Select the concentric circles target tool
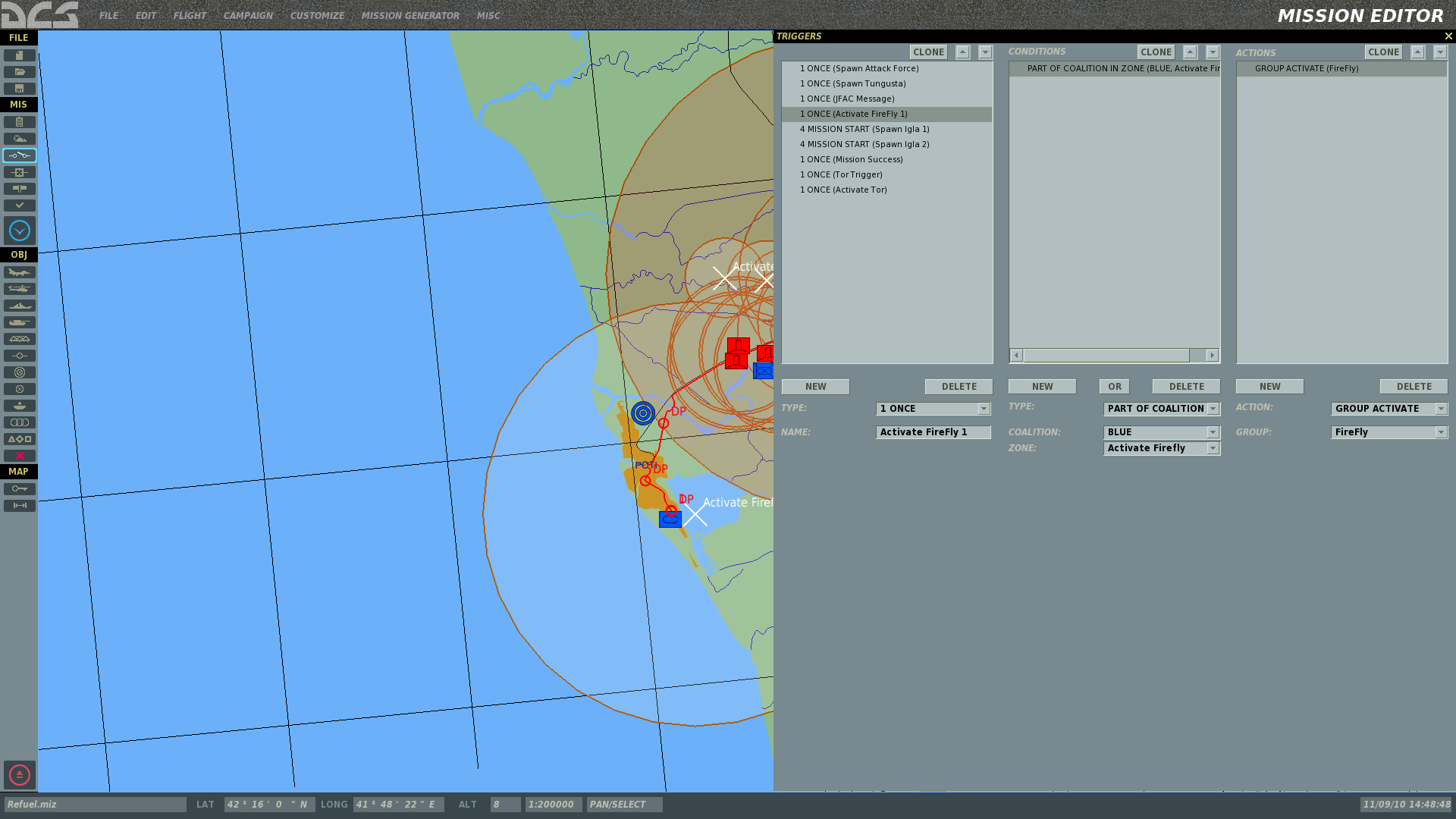Image resolution: width=1456 pixels, height=819 pixels. [20, 372]
